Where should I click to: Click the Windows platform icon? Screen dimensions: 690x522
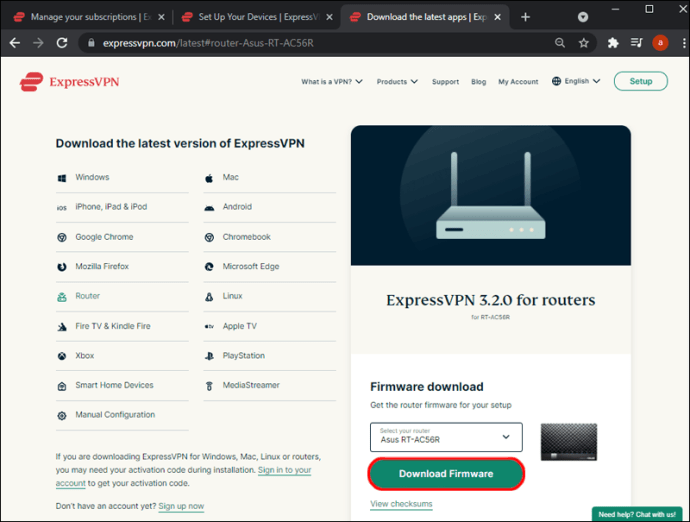[x=62, y=178]
